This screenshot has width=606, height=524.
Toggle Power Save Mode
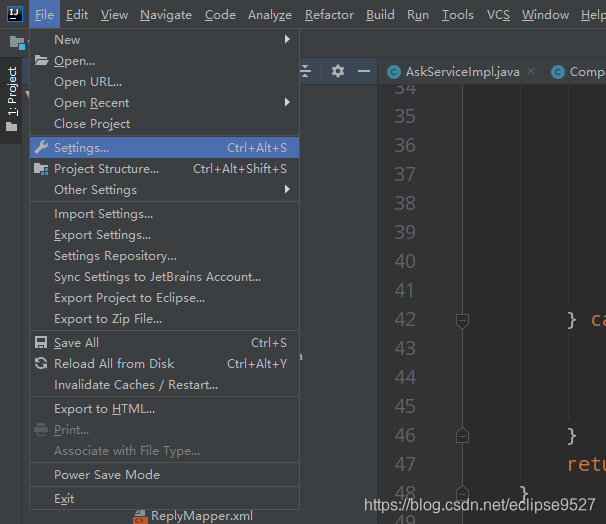(164, 475)
